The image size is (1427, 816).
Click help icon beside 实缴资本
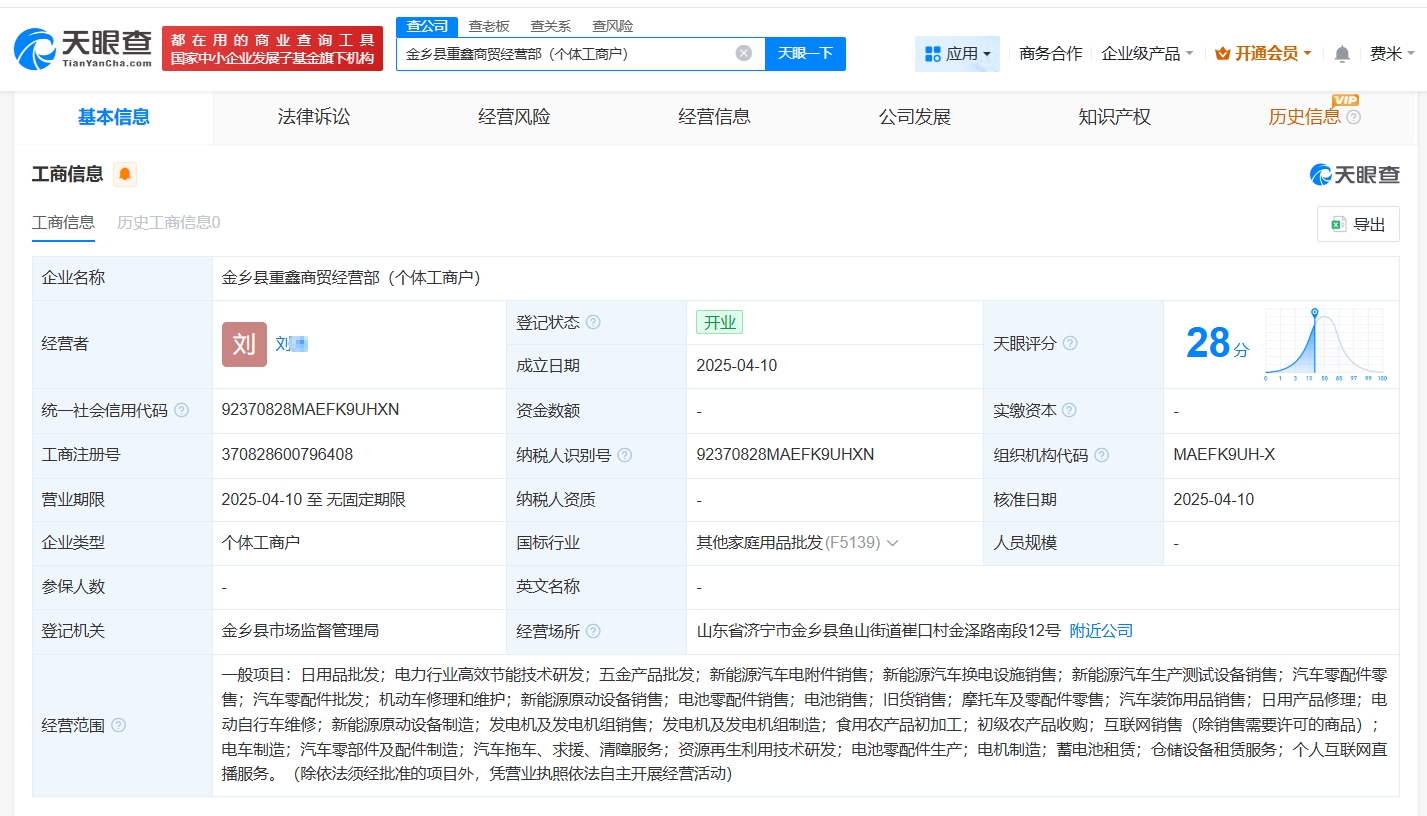[1069, 411]
